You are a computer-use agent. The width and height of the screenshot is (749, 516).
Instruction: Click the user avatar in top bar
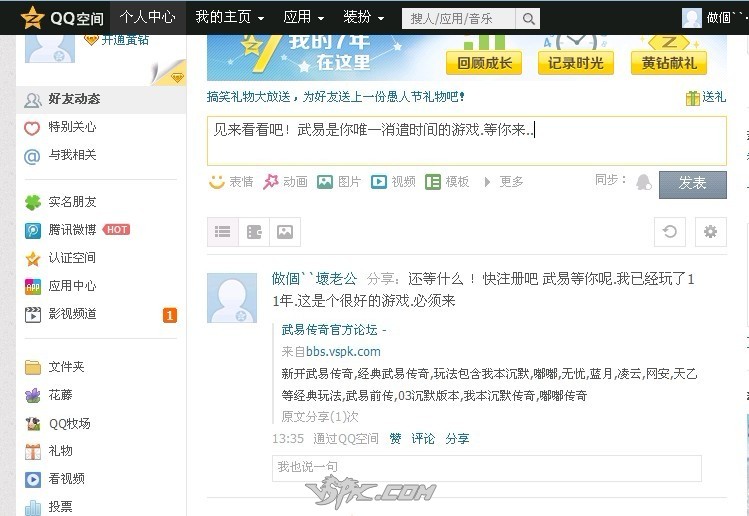tap(692, 18)
